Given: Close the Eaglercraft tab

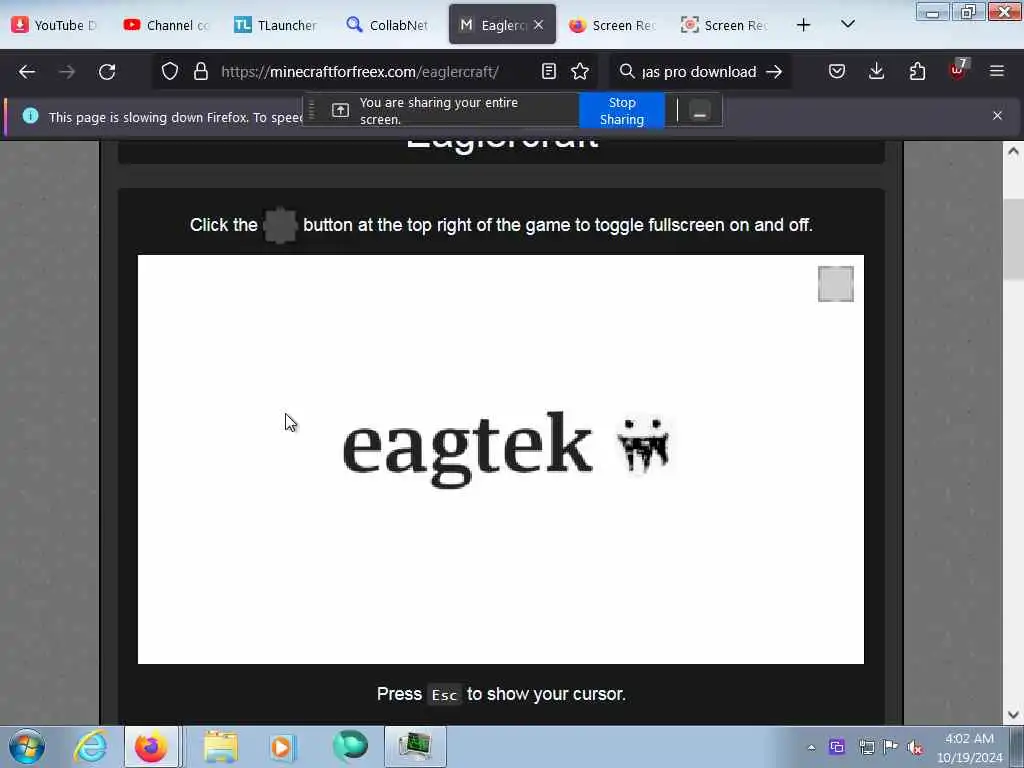Looking at the screenshot, I should click(x=538, y=25).
